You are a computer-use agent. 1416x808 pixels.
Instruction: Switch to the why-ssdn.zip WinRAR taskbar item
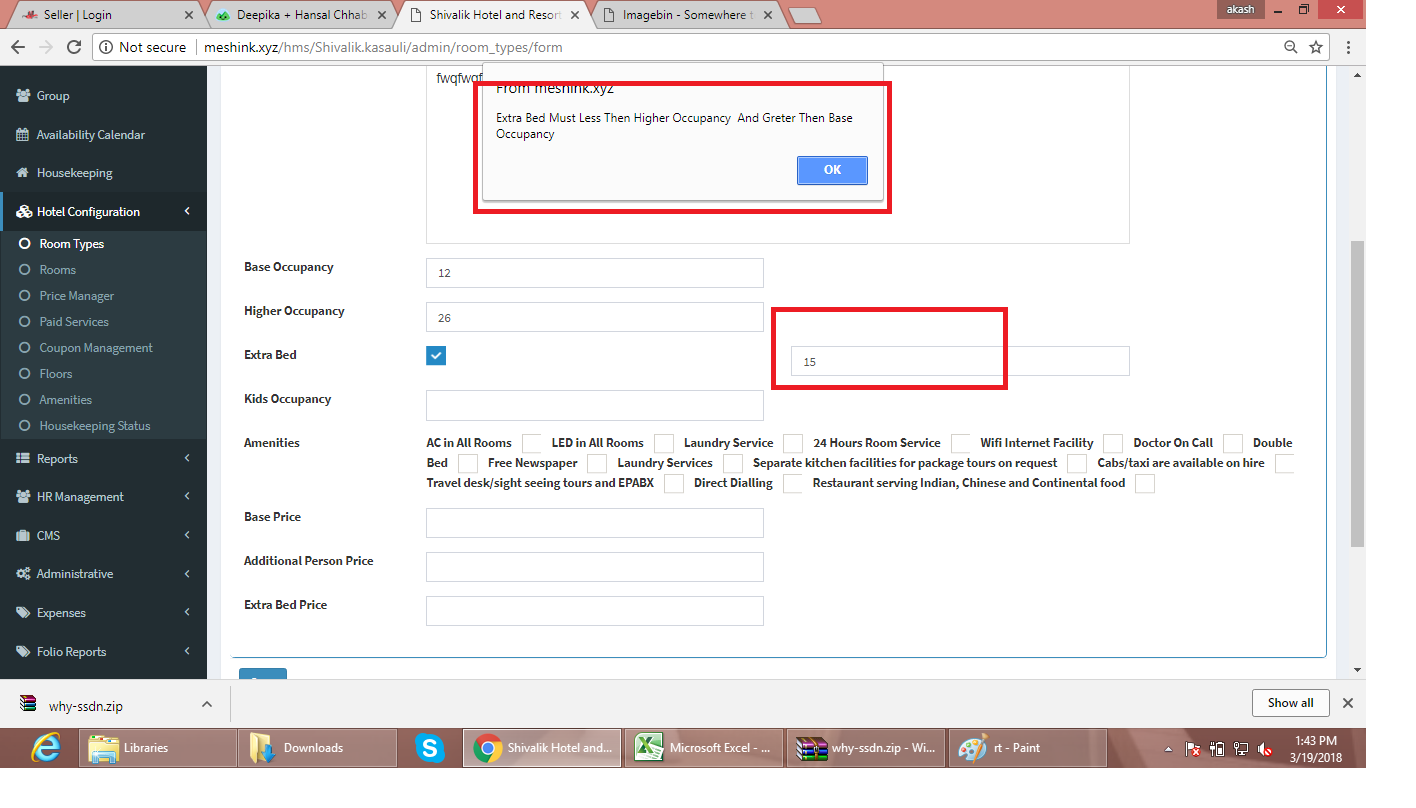coord(866,747)
